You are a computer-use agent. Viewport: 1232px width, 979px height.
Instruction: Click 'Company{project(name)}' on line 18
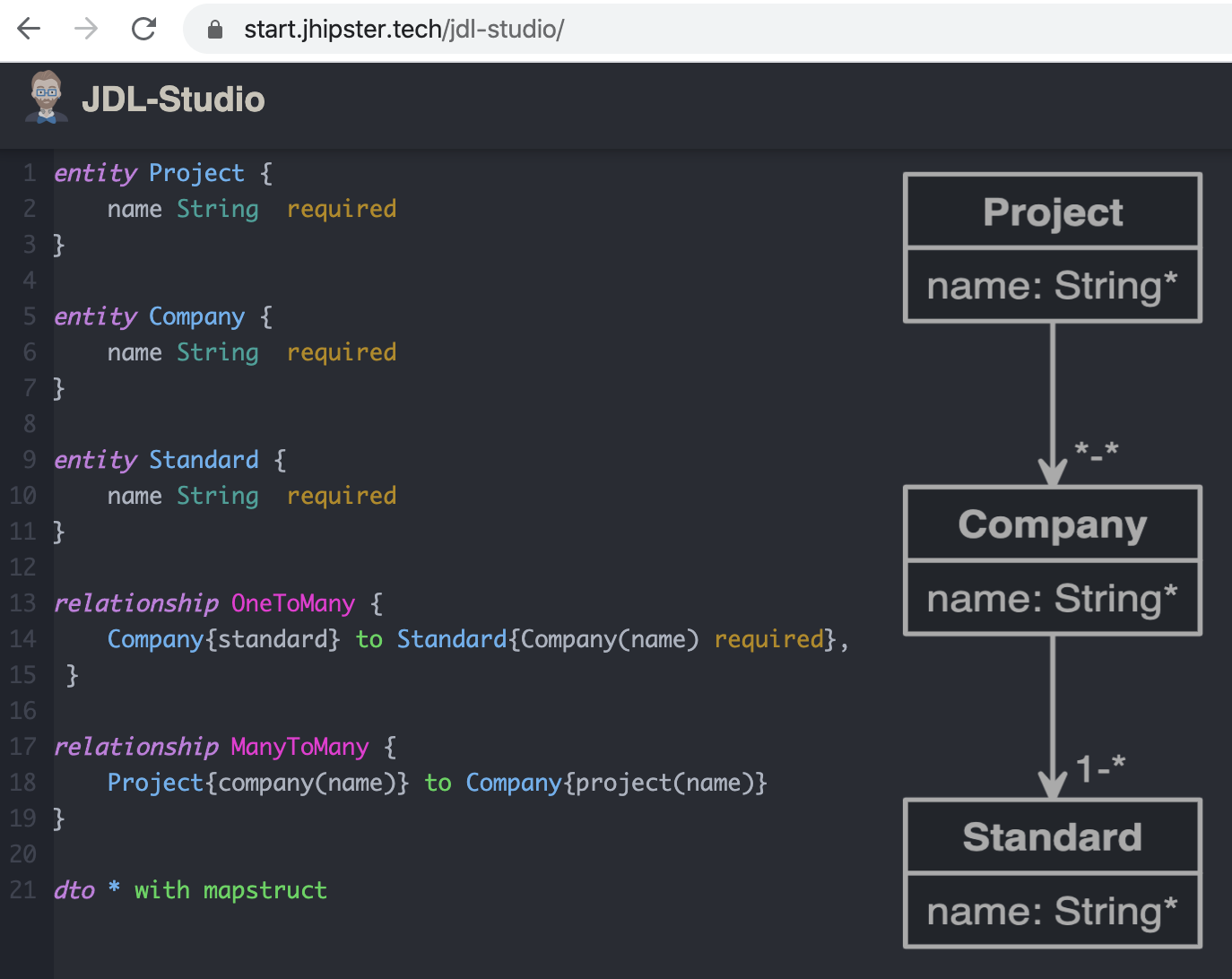click(617, 783)
